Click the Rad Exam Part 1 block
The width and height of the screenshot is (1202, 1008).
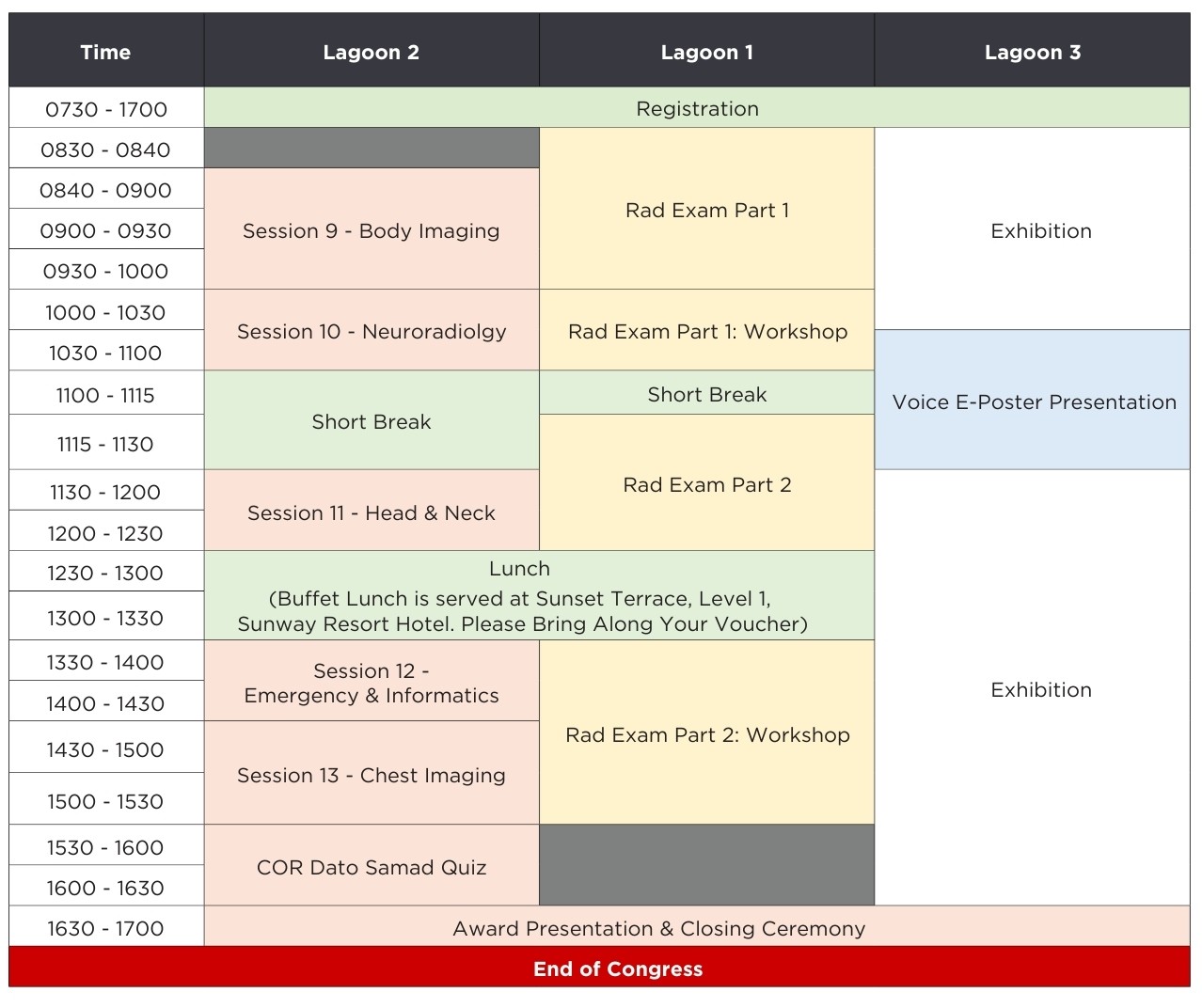coord(706,211)
